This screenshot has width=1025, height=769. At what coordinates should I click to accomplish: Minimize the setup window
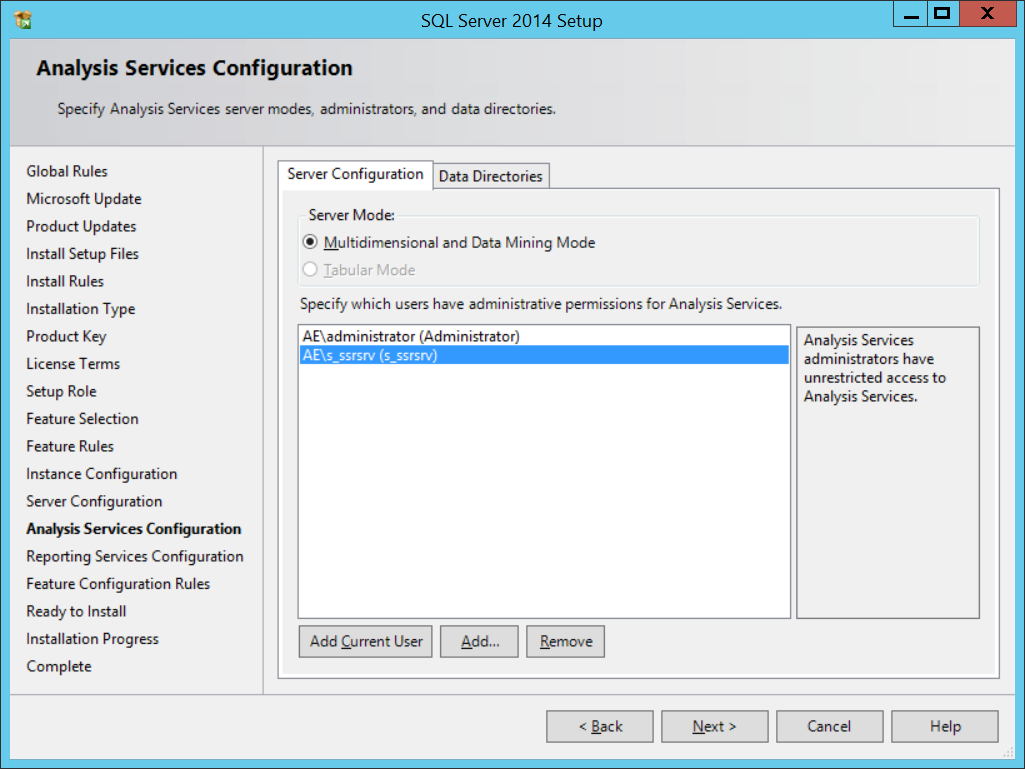click(909, 15)
